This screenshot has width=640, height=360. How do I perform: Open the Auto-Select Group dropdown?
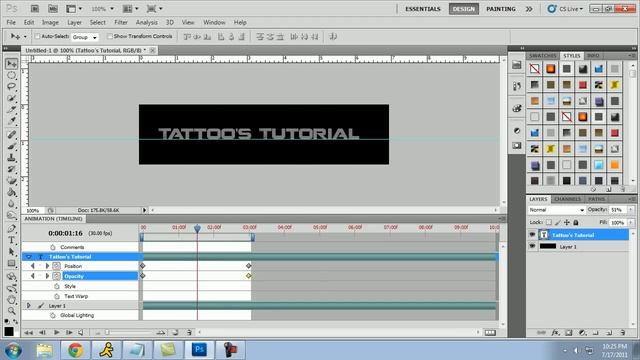pyautogui.click(x=85, y=37)
